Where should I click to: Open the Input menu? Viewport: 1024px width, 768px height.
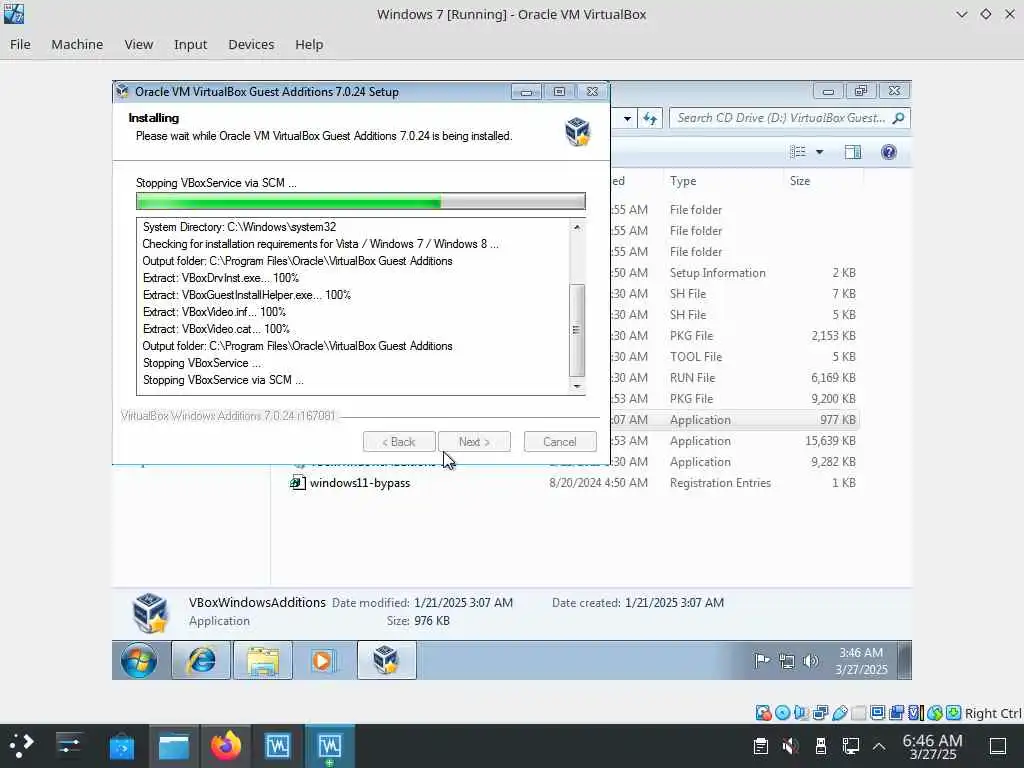click(x=190, y=44)
